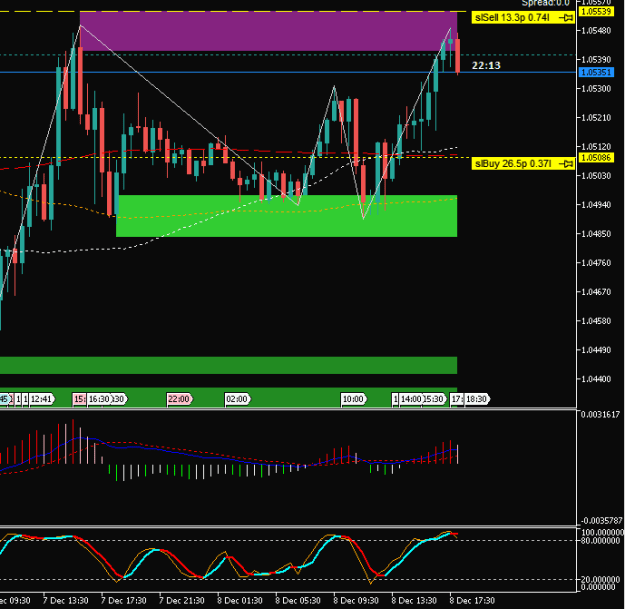Click the pink 22:00 event time marker
Viewport: 625px width, 609px height.
(179, 399)
